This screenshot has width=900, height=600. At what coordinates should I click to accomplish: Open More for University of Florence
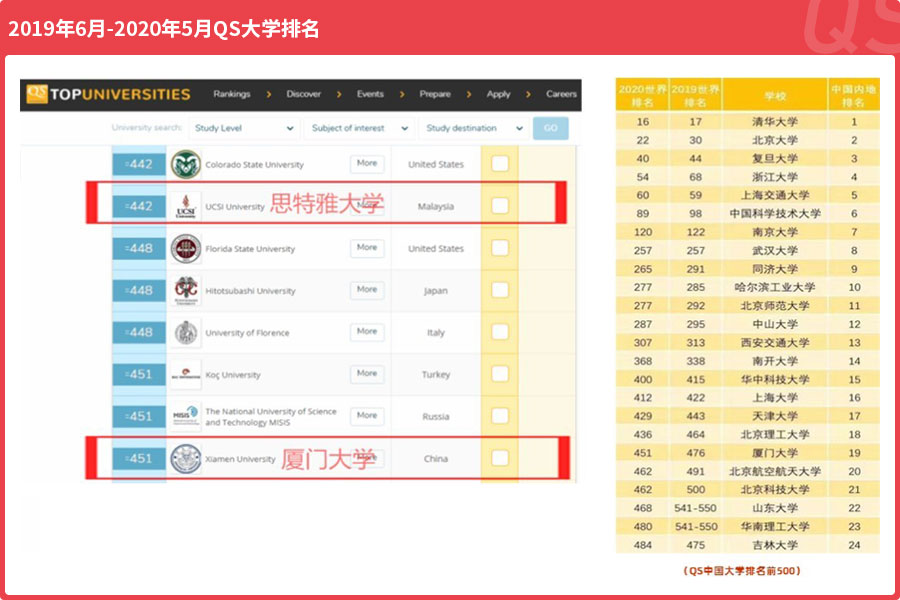[367, 331]
